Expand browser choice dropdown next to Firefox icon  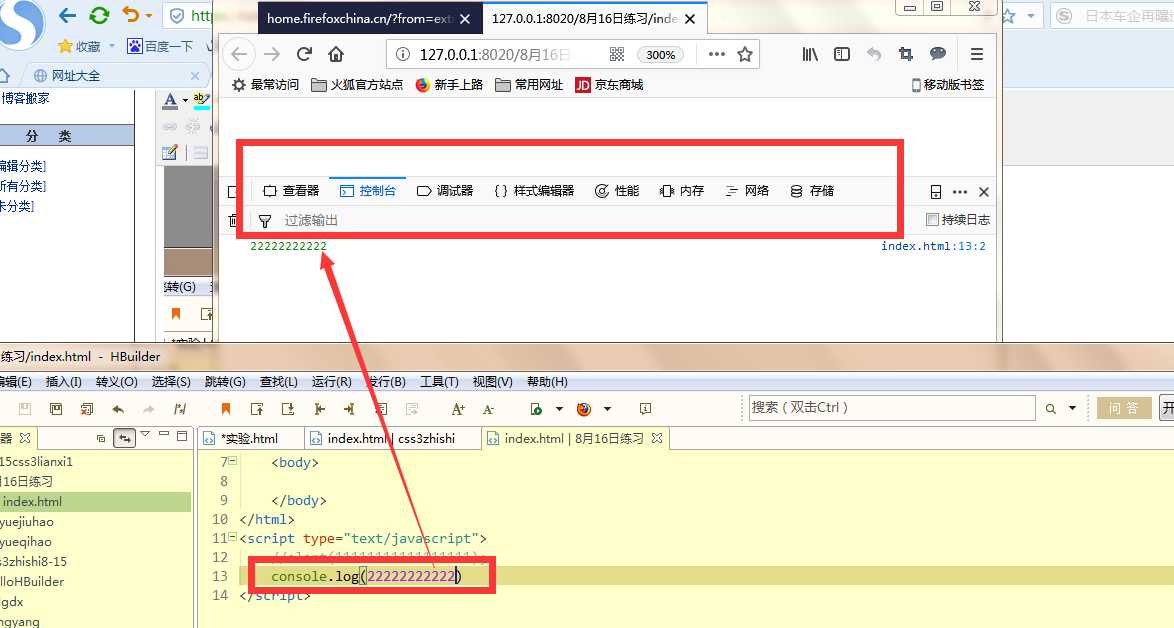(607, 409)
